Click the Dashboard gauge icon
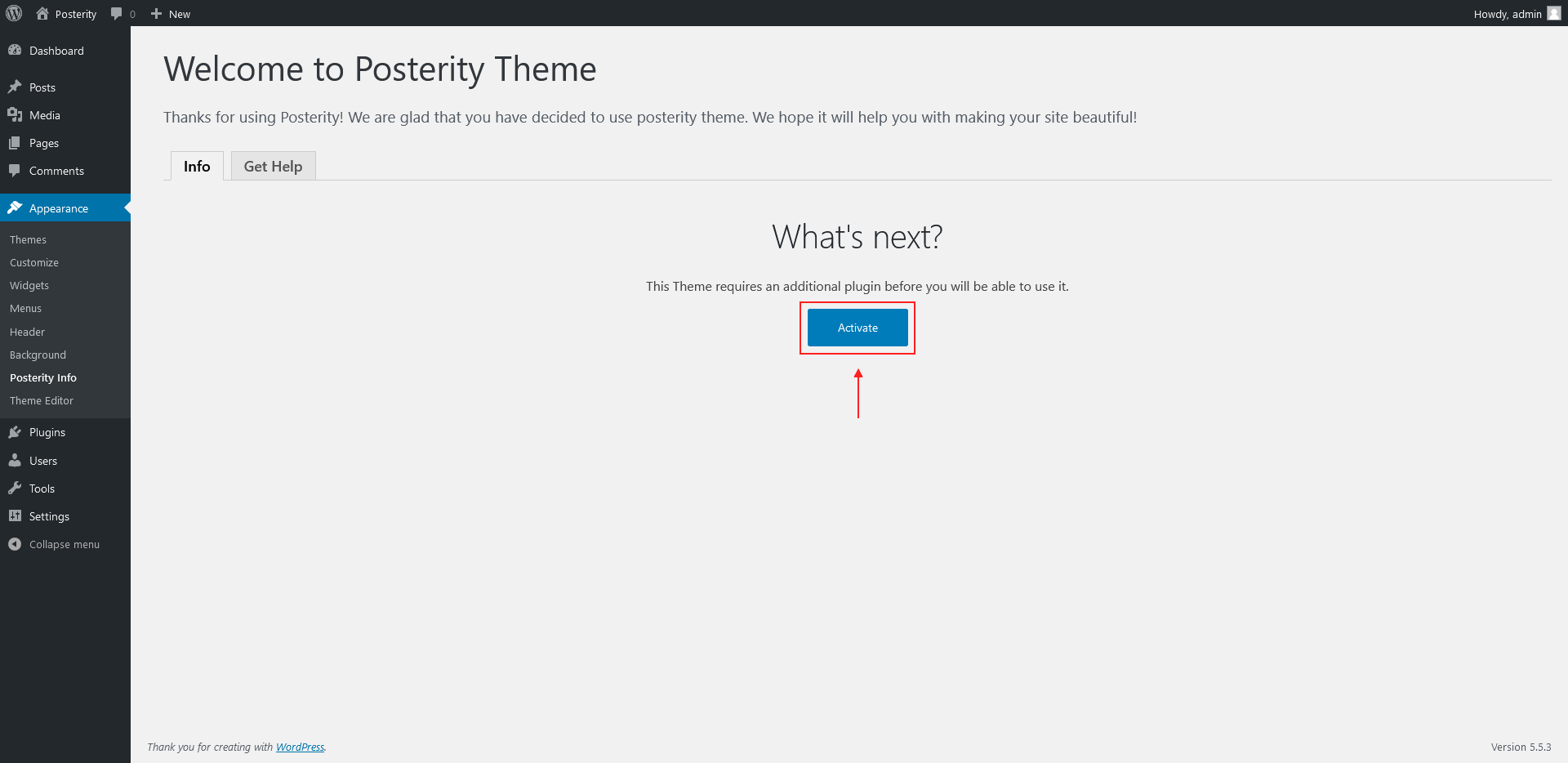This screenshot has width=1568, height=763. coord(15,50)
